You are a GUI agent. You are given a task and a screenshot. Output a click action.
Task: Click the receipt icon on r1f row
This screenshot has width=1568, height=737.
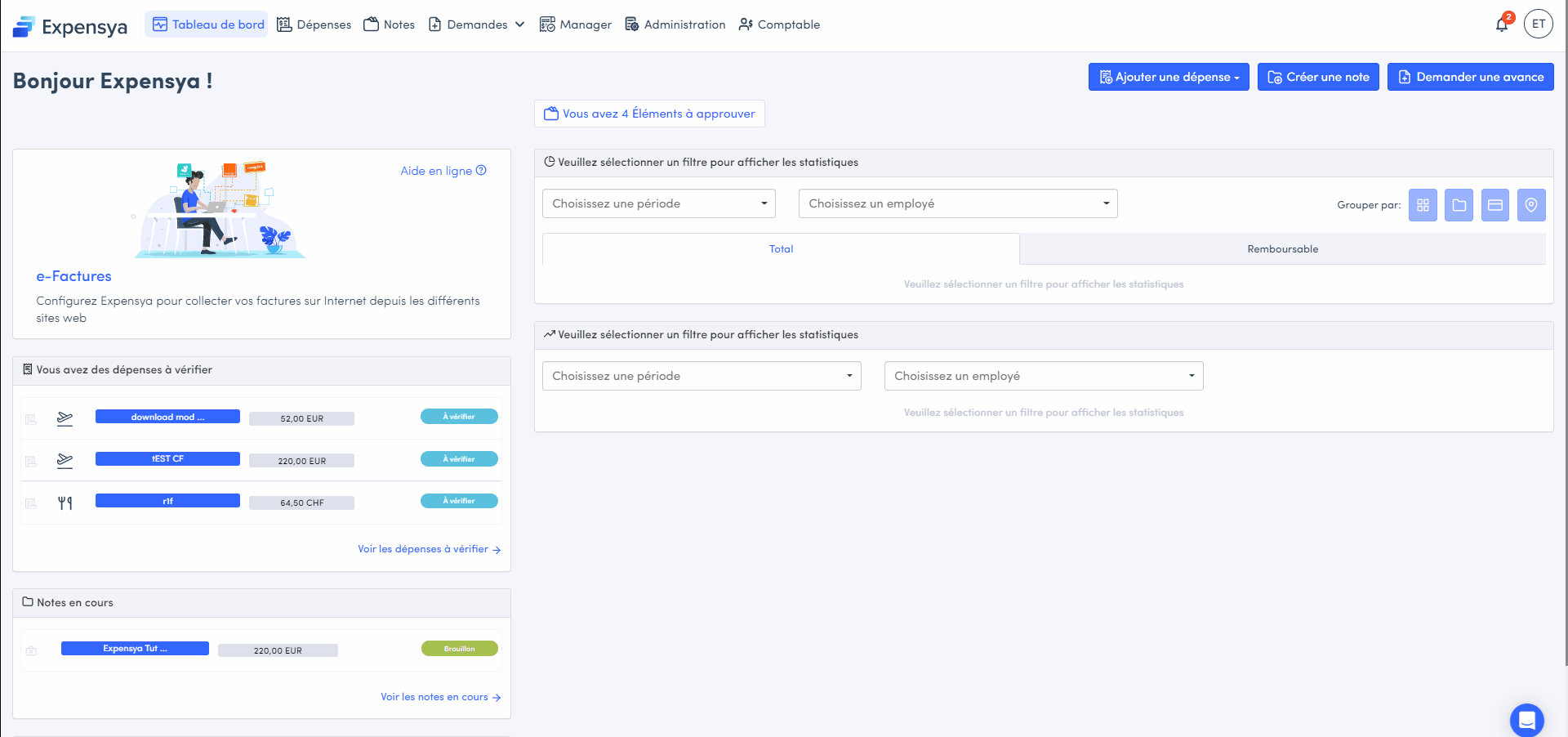pyautogui.click(x=31, y=503)
